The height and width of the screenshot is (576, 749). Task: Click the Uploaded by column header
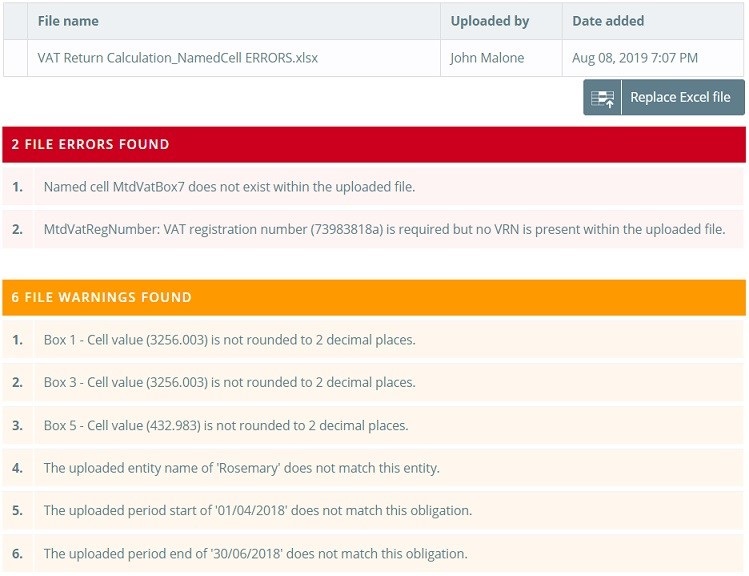(x=501, y=21)
